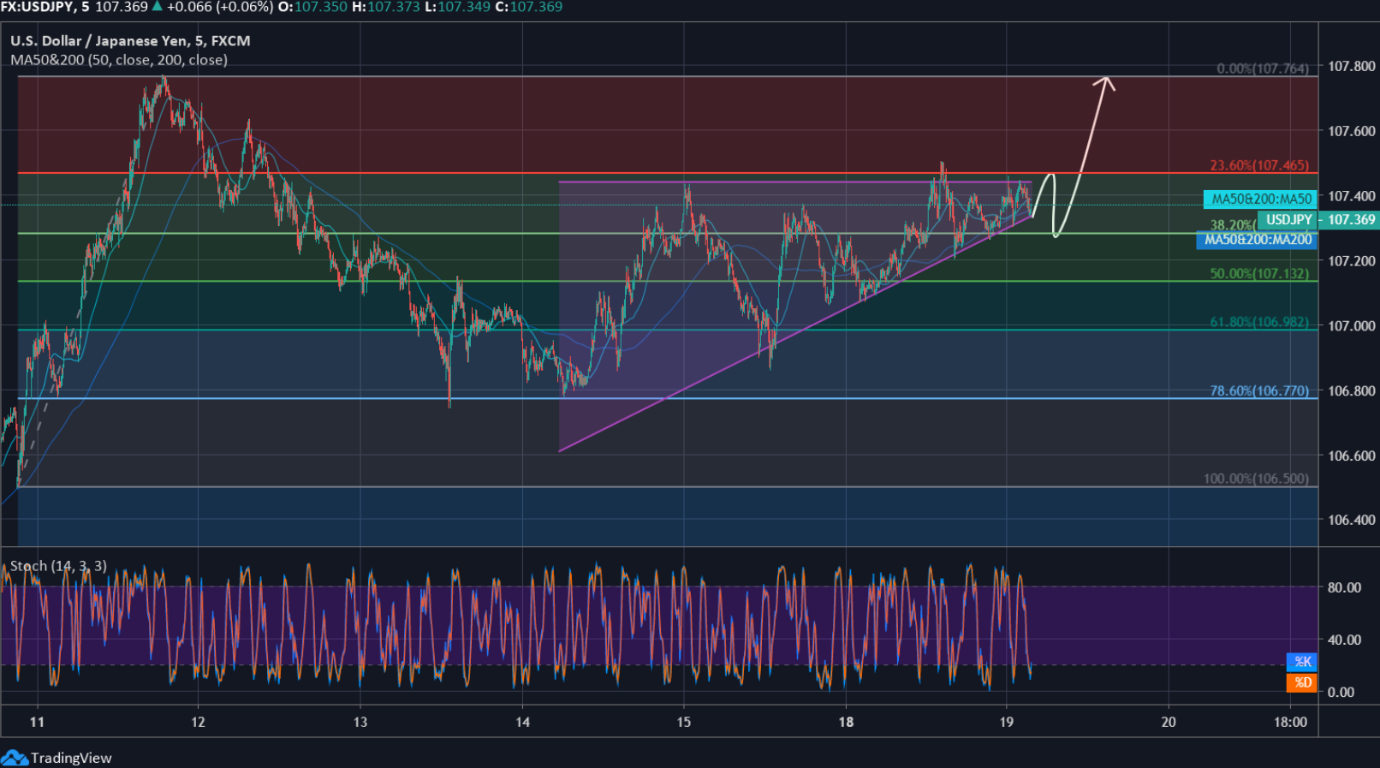Click the 80.00 stochastic scale value

(1343, 587)
